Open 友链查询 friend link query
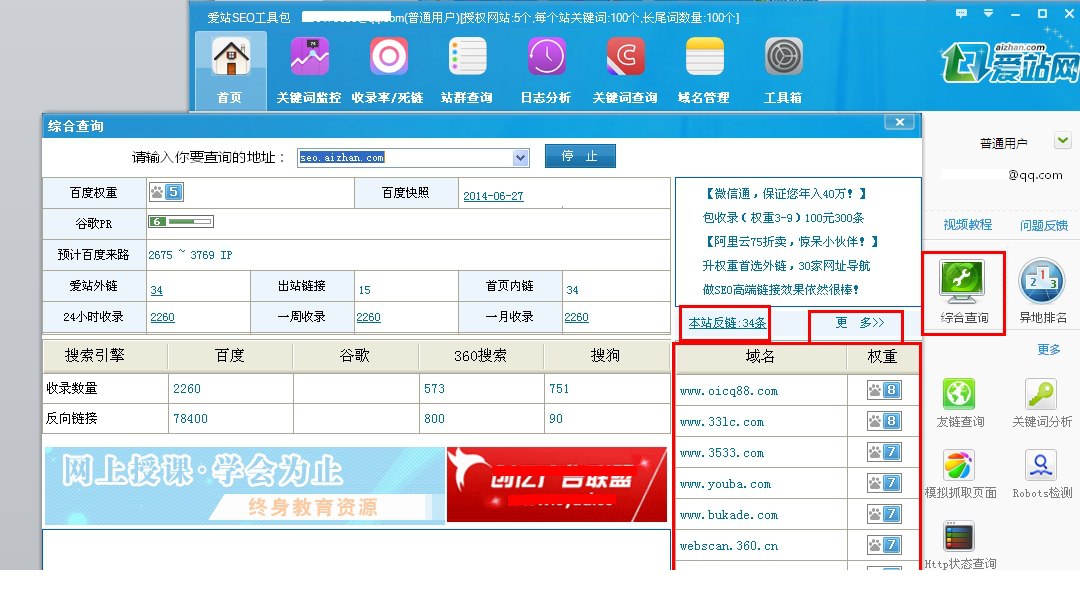The width and height of the screenshot is (1080, 592). point(959,394)
